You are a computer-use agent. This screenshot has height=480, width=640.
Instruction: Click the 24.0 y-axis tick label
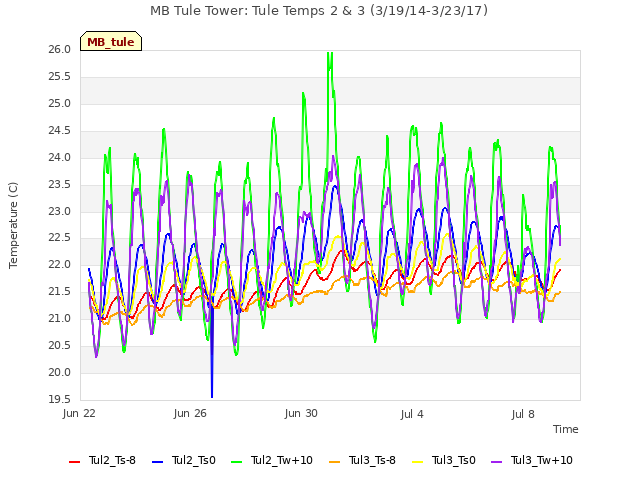tap(60, 158)
